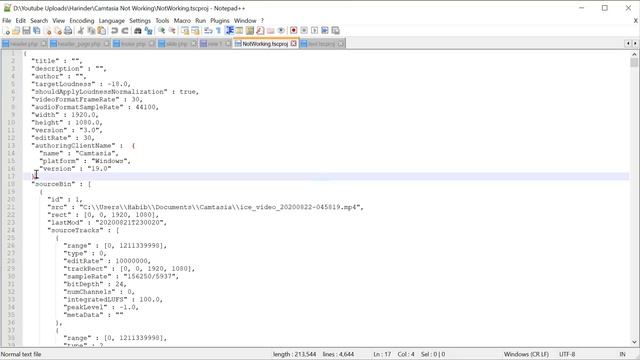Close the NotWorking.tscproj tab

click(293, 43)
